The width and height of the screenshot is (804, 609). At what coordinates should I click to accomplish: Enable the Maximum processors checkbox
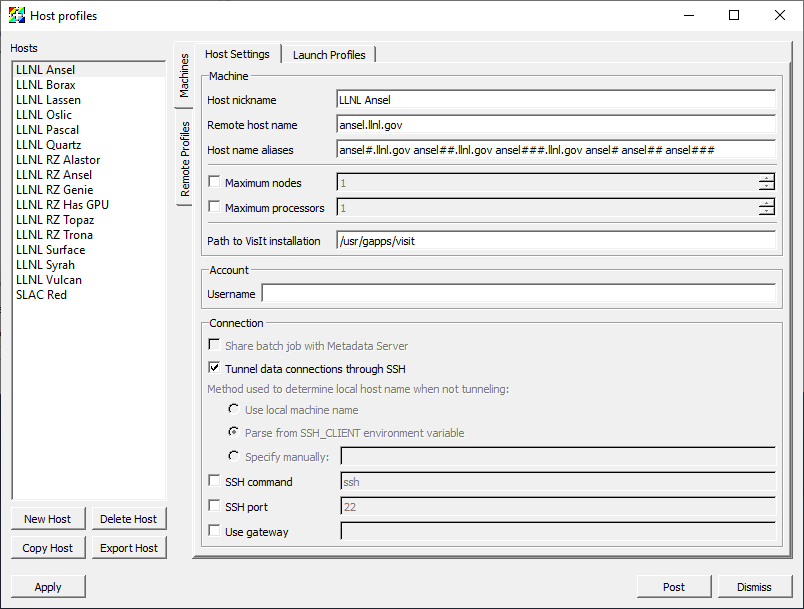214,207
